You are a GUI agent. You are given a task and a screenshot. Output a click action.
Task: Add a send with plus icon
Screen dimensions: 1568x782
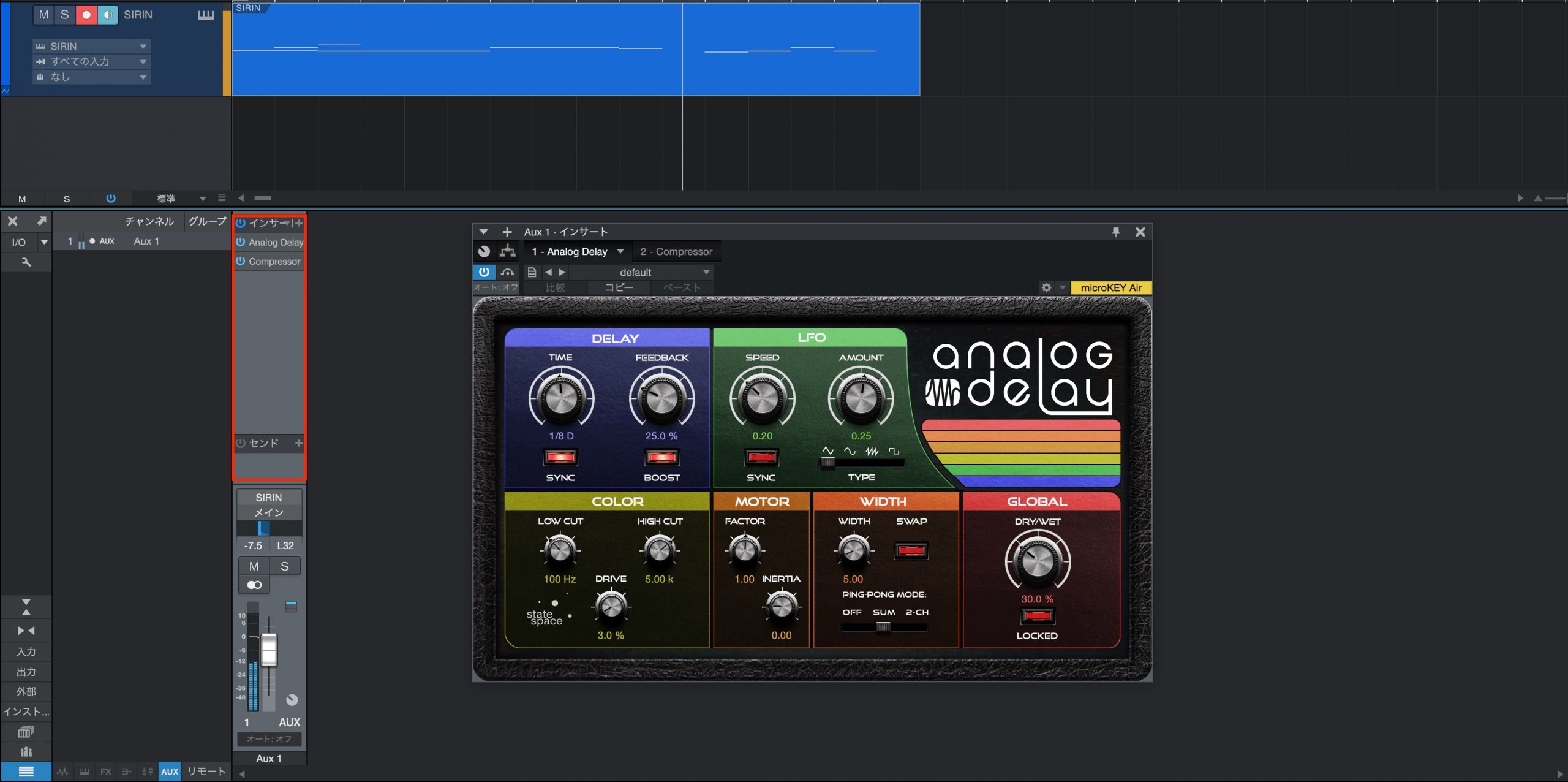point(299,443)
